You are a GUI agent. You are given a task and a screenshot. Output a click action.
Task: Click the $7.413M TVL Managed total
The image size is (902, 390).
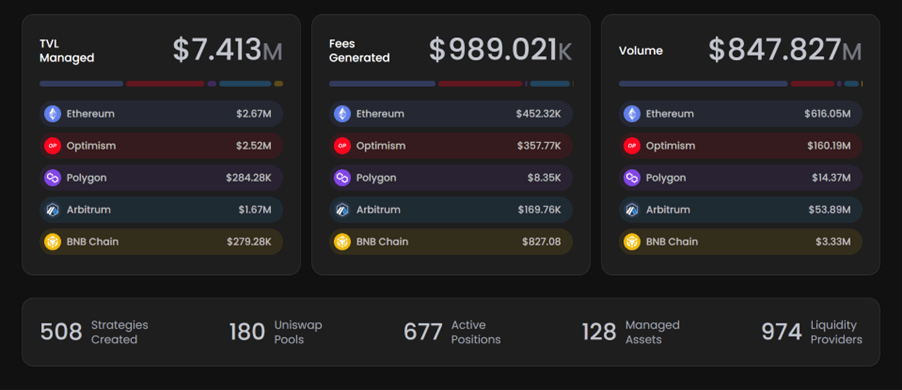click(228, 50)
